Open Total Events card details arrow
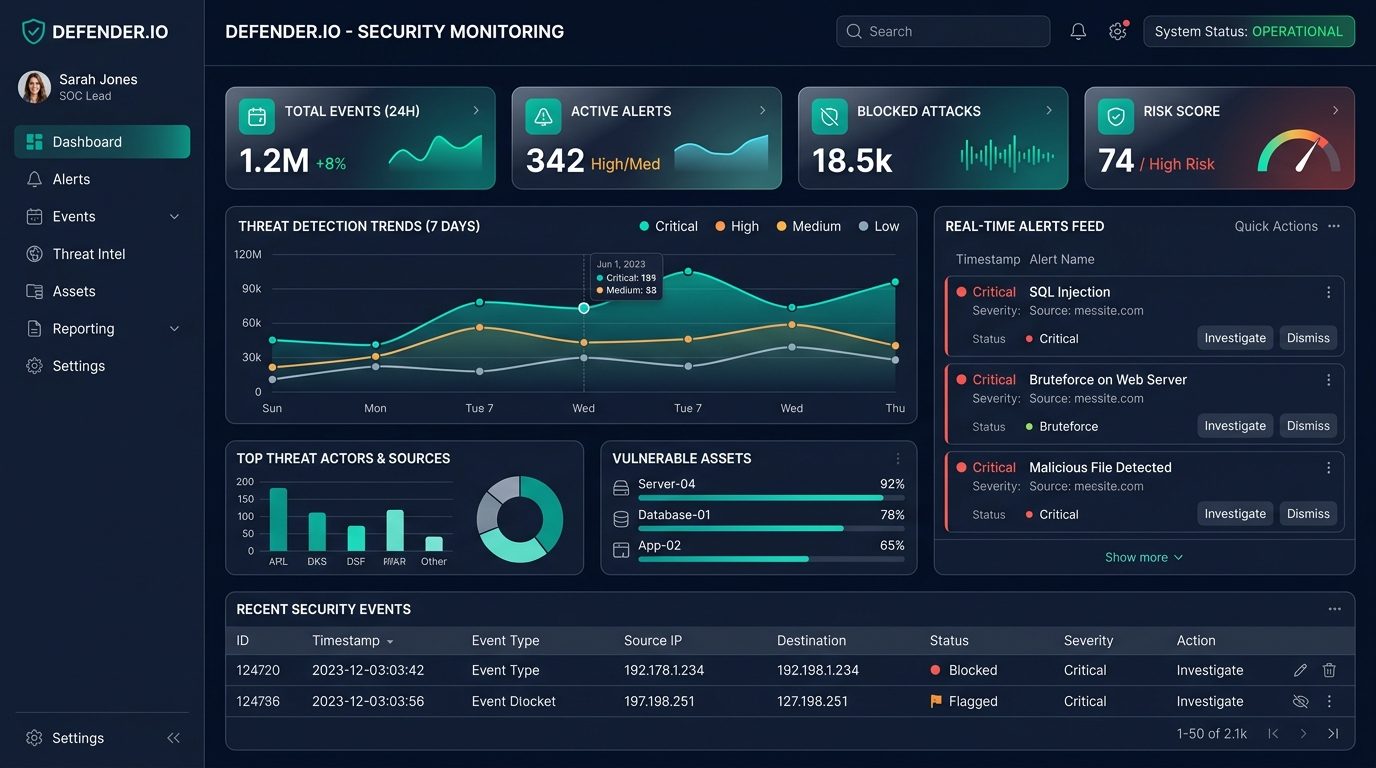Viewport: 1376px width, 768px height. (x=476, y=111)
